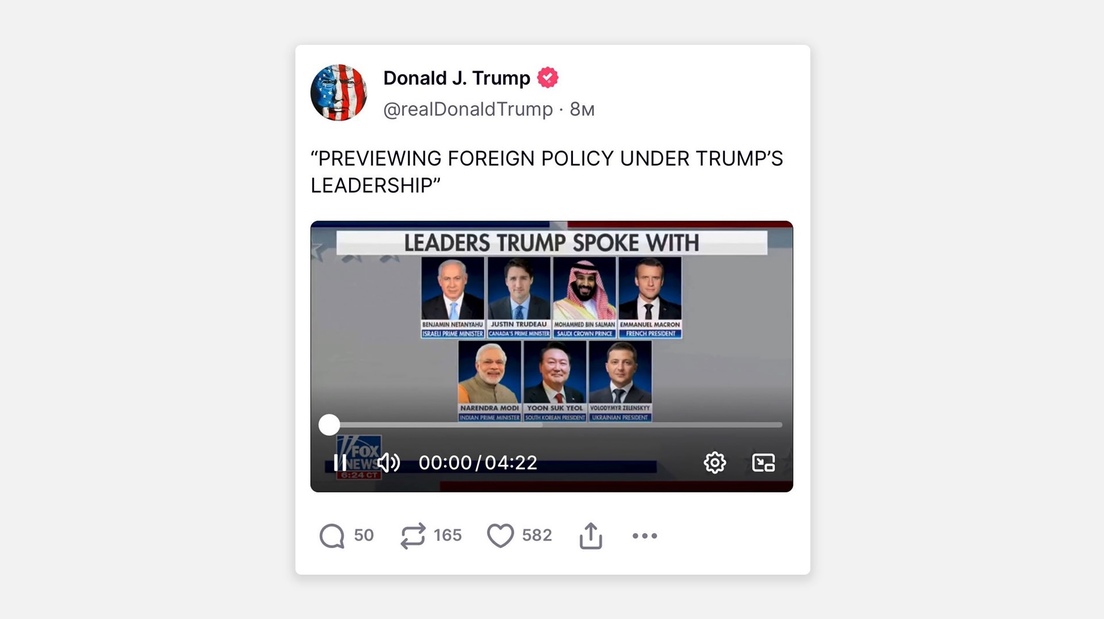
Task: Toggle picture-in-picture mode icon
Action: [763, 463]
